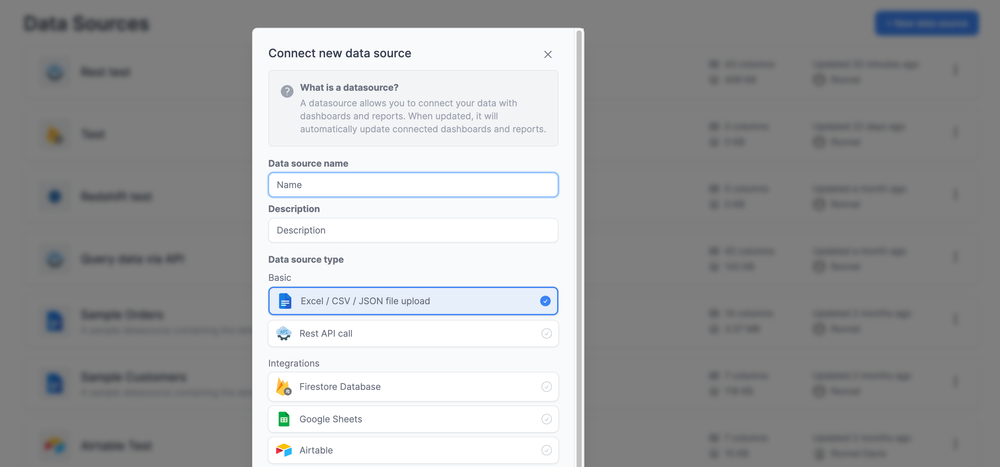Click the Rest API call cloud icon
Viewport: 1000px width, 467px height.
pyautogui.click(x=285, y=334)
